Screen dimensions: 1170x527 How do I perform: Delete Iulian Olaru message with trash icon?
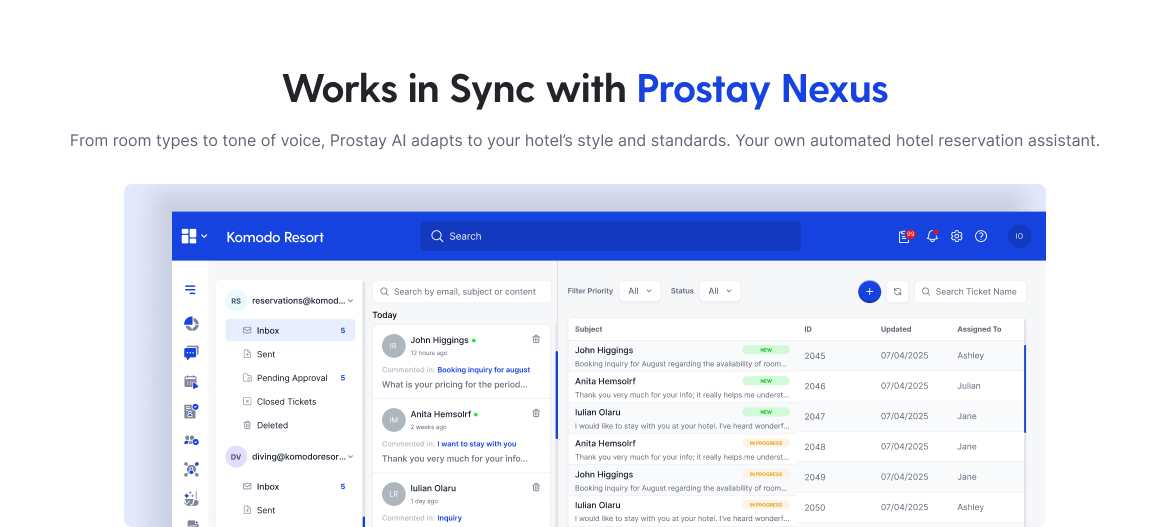(x=536, y=487)
